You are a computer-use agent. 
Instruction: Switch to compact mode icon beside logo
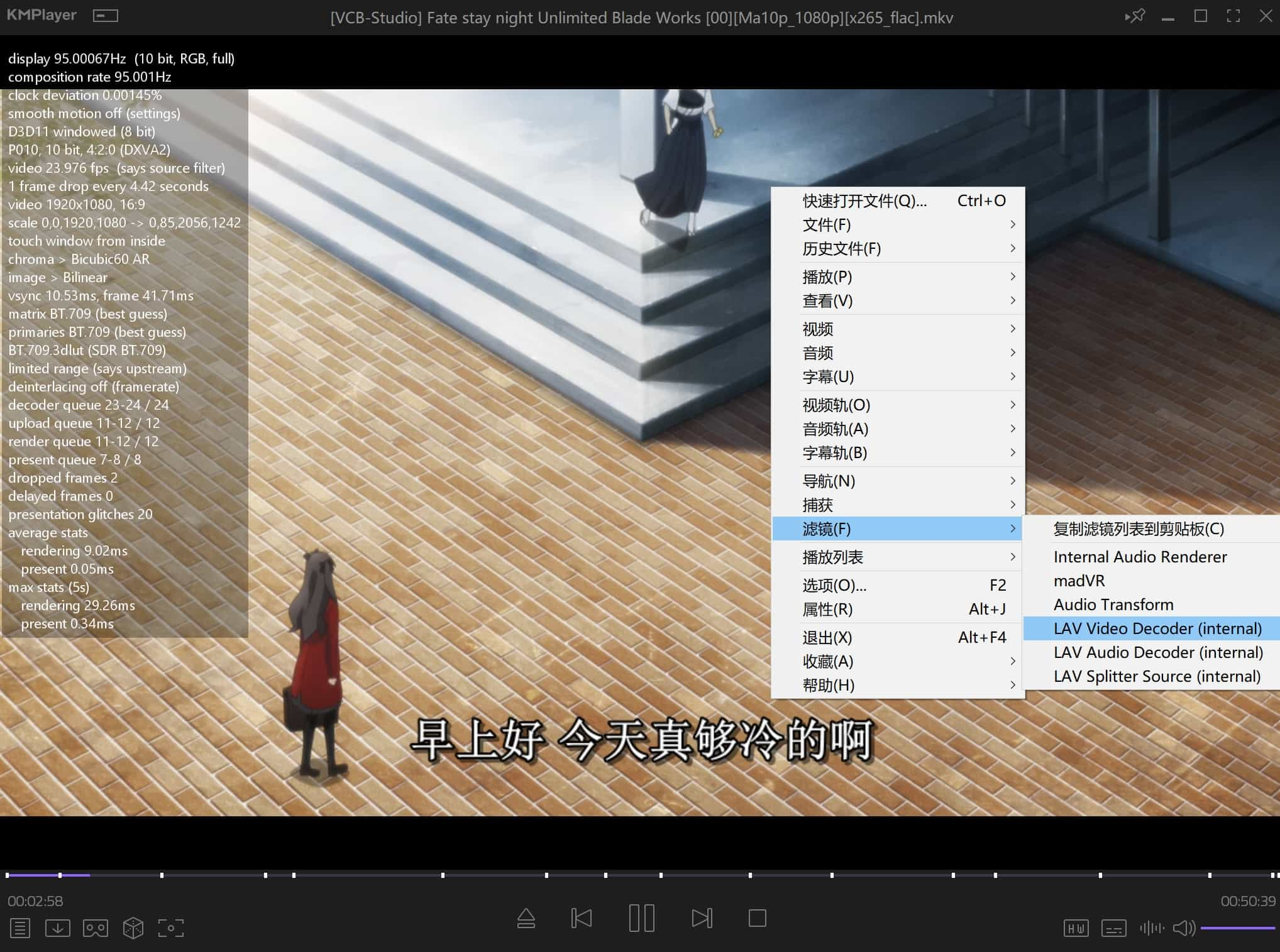[x=105, y=16]
